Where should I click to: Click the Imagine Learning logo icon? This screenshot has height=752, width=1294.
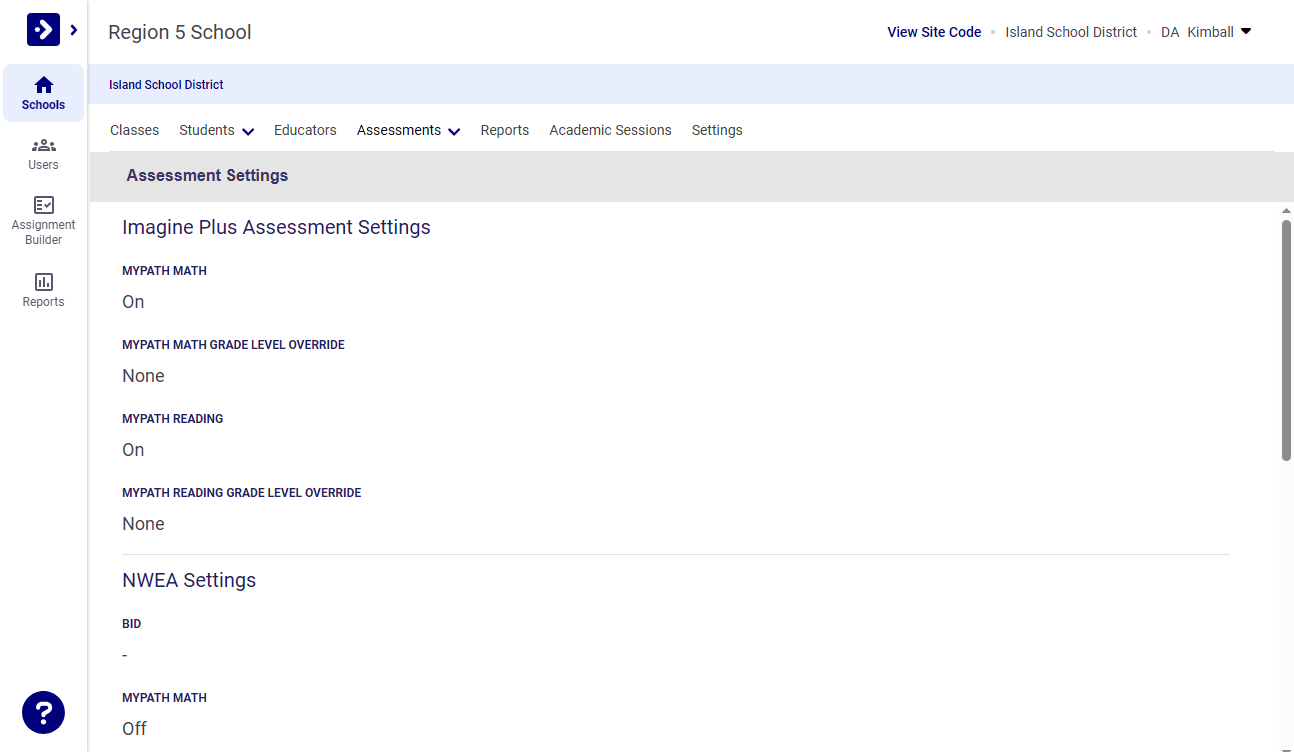click(43, 29)
